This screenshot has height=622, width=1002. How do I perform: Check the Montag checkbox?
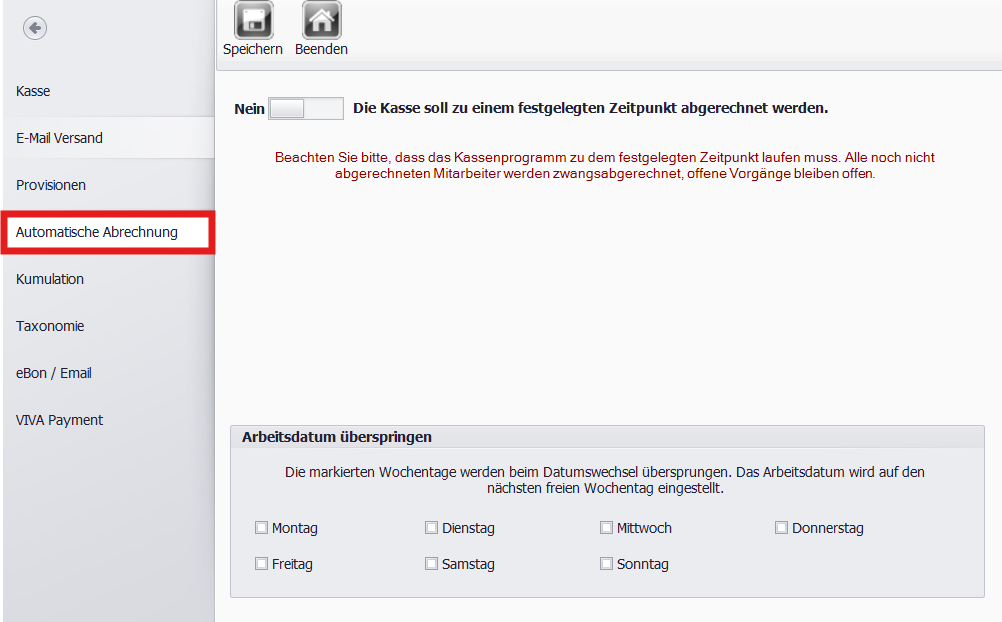tap(261, 527)
